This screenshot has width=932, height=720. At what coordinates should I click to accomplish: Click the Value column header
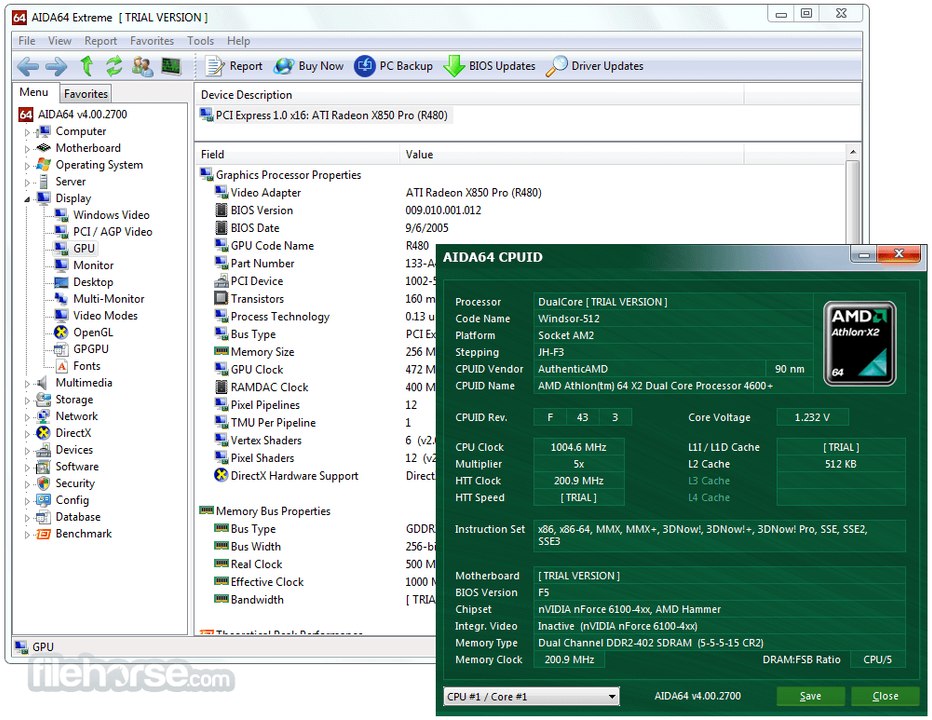[x=572, y=155]
